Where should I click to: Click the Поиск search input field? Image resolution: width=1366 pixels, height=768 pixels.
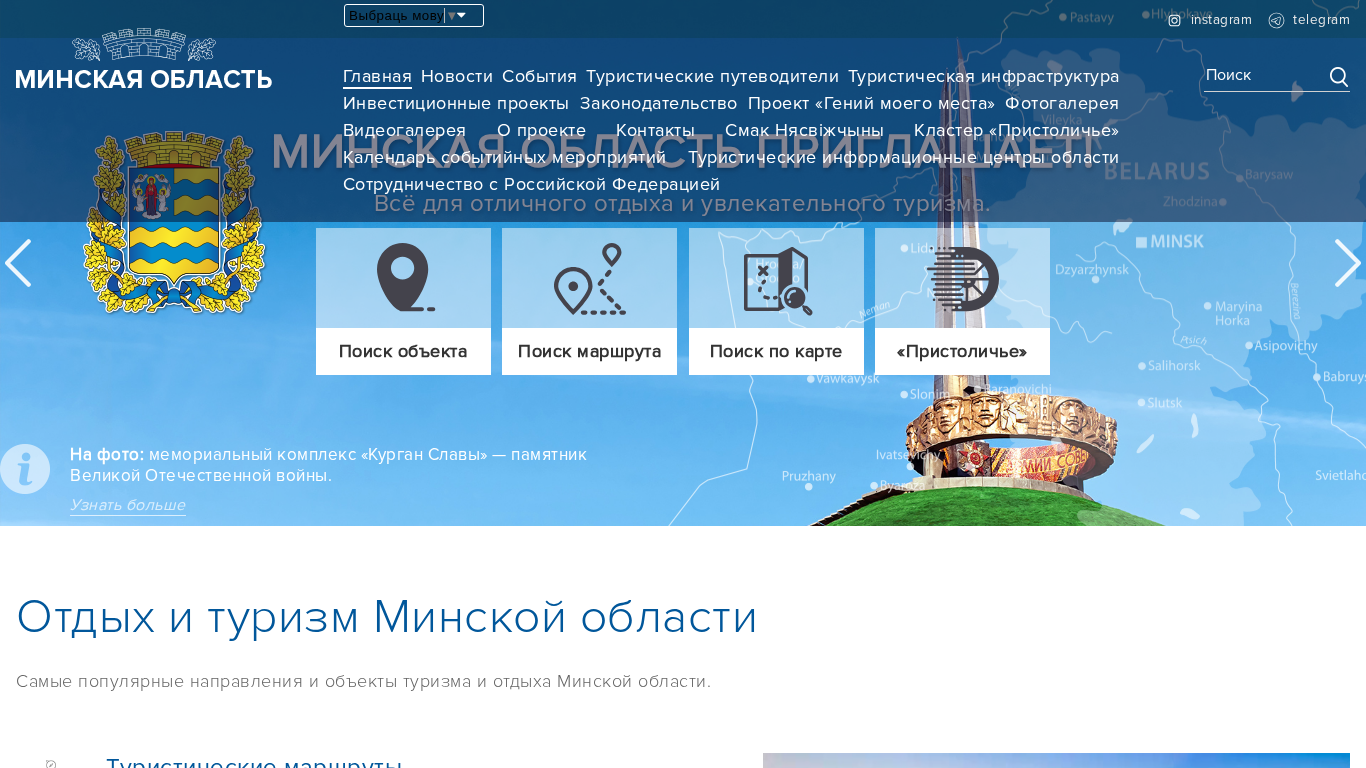pyautogui.click(x=1265, y=76)
